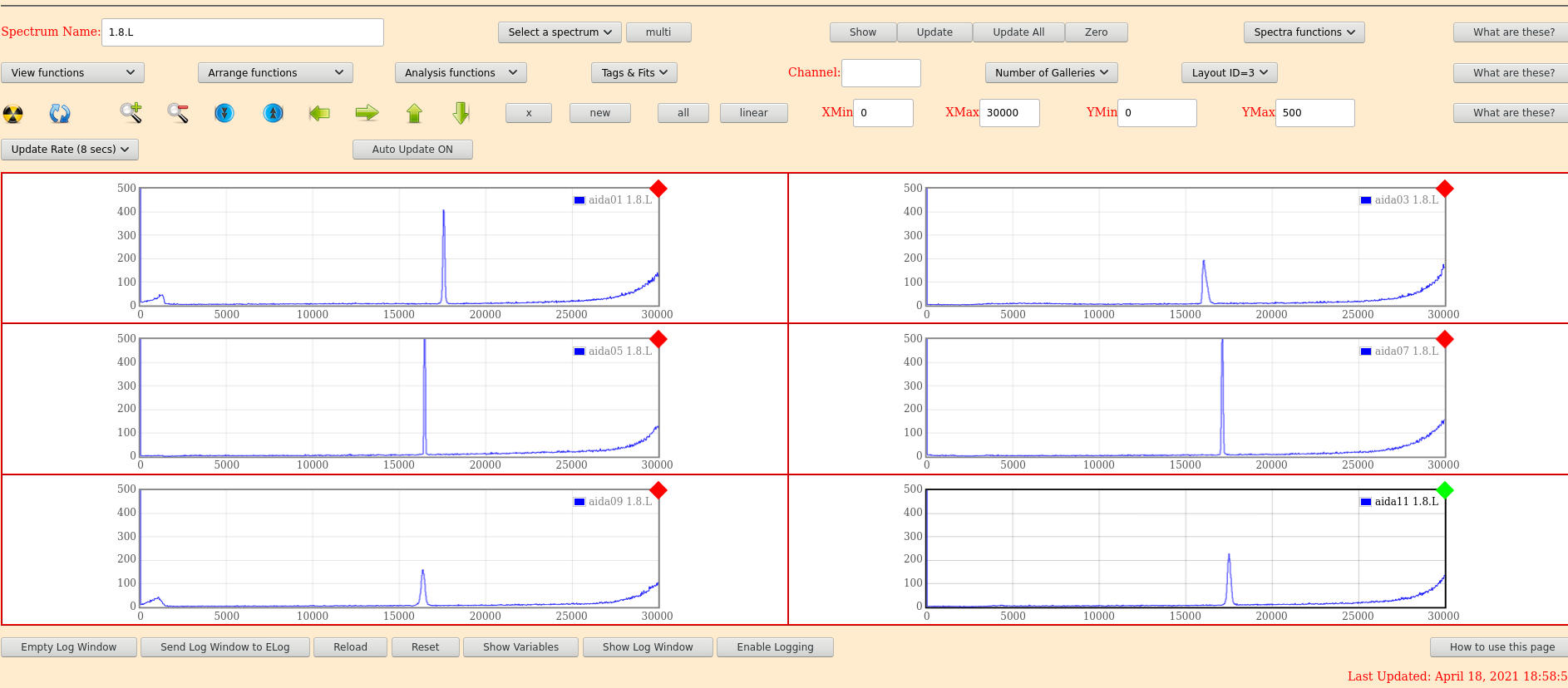
Task: Open the Tags & Fits dropdown
Action: [634, 73]
